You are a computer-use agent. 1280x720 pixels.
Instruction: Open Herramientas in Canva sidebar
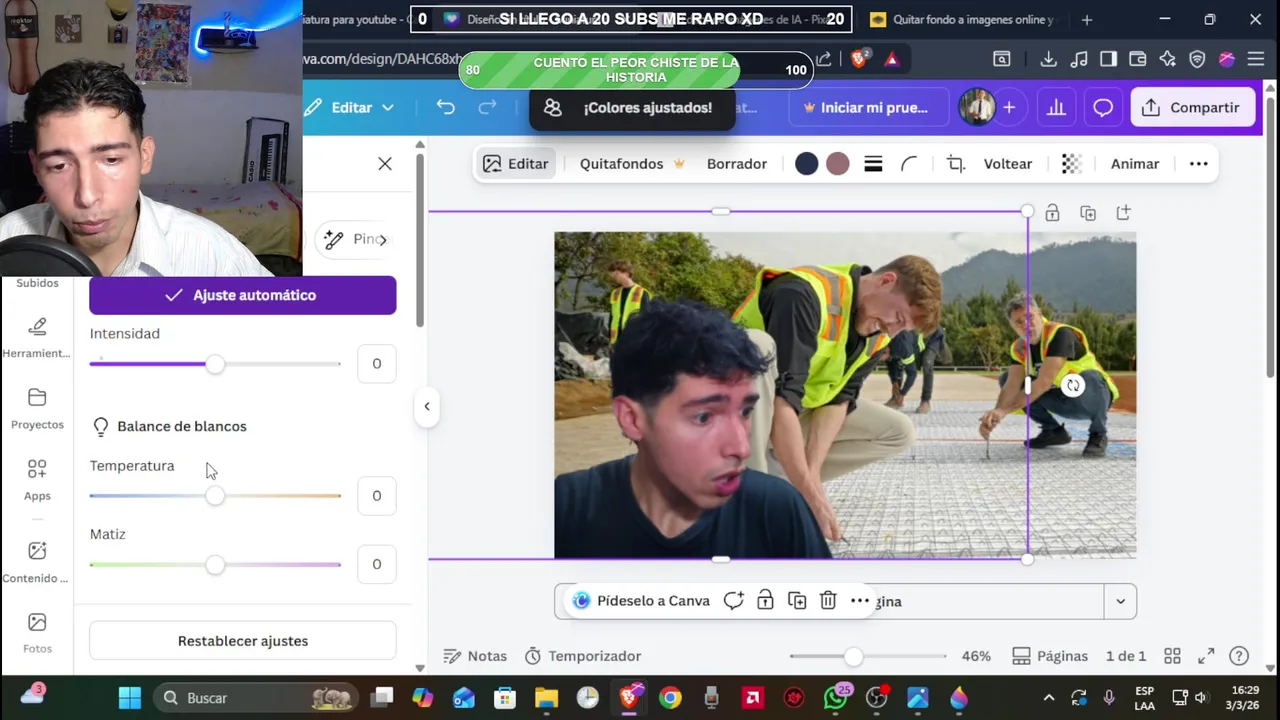click(x=37, y=337)
